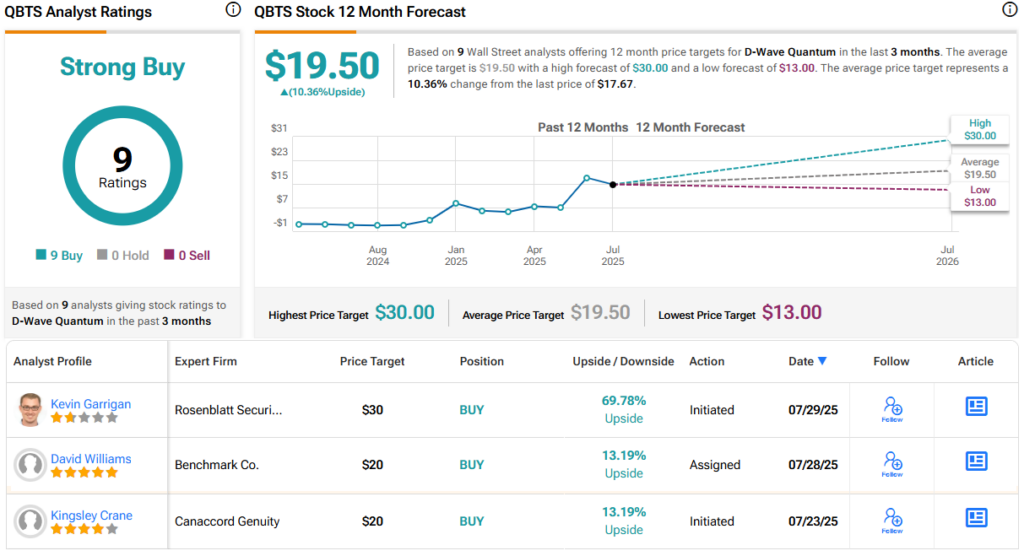Click the Jul 2025 black chart data point
Screen dimensions: 1024x556
(x=612, y=184)
